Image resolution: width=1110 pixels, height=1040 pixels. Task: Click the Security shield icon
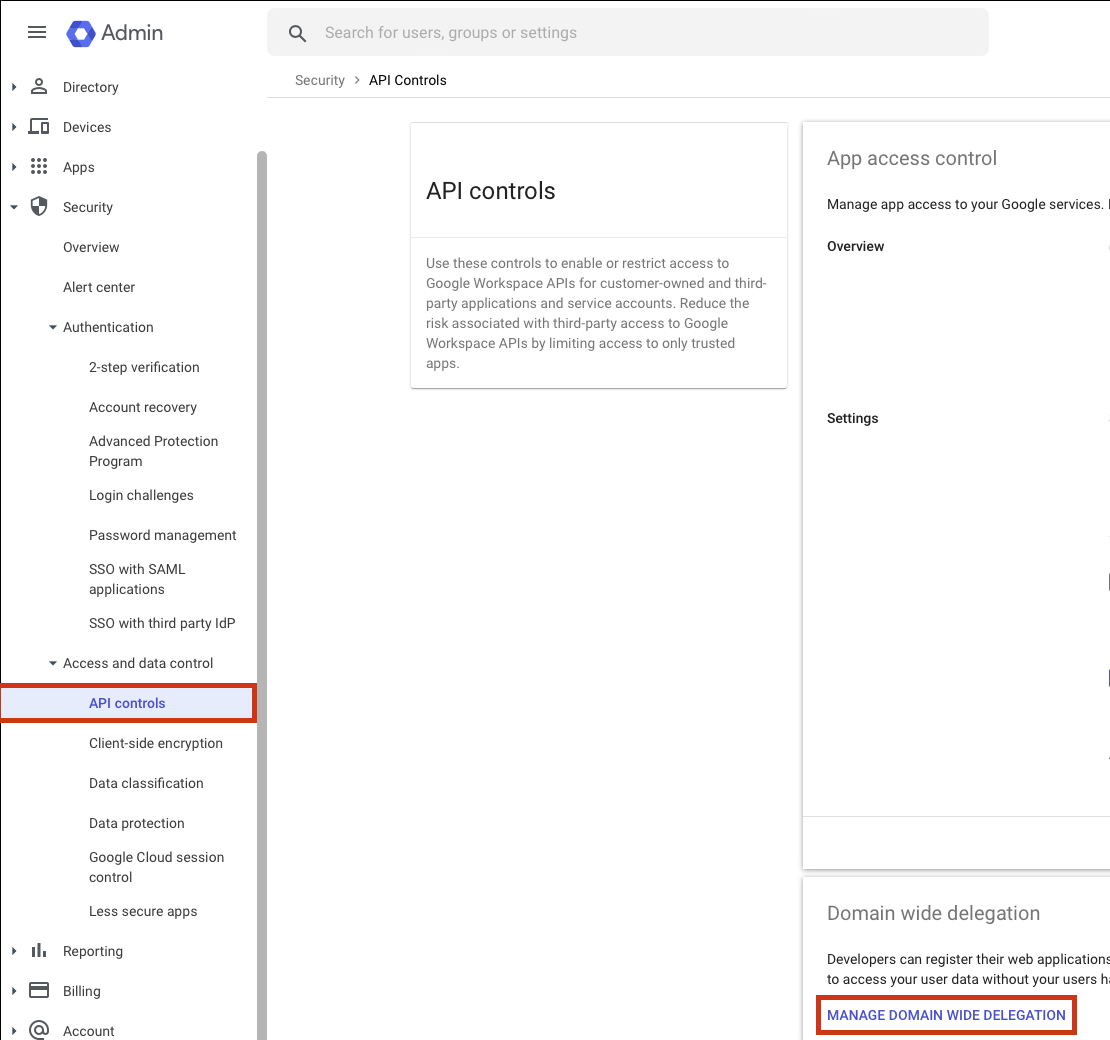tap(39, 207)
